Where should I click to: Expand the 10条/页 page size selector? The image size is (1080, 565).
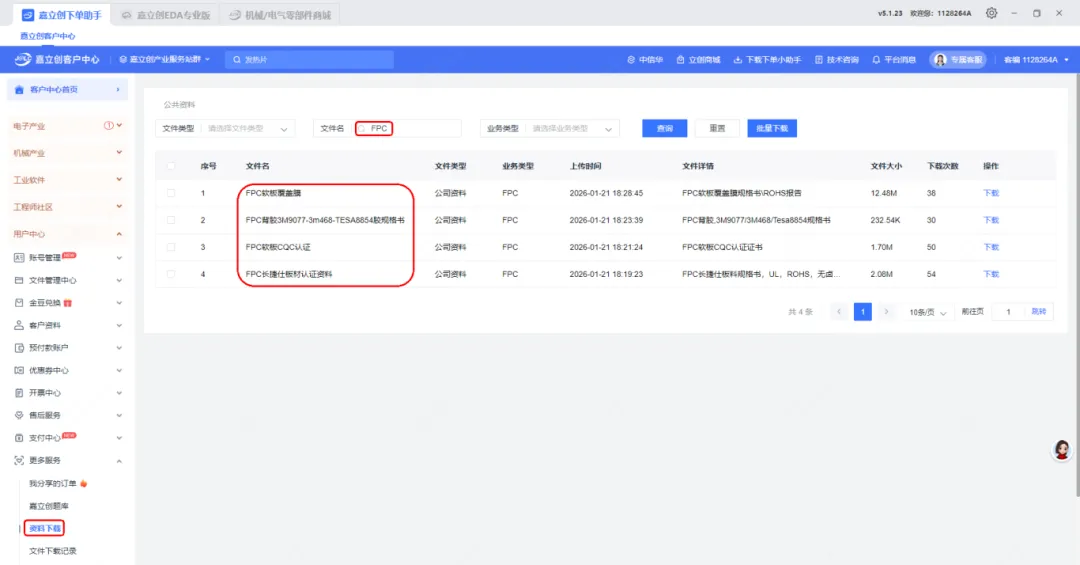[x=928, y=312]
